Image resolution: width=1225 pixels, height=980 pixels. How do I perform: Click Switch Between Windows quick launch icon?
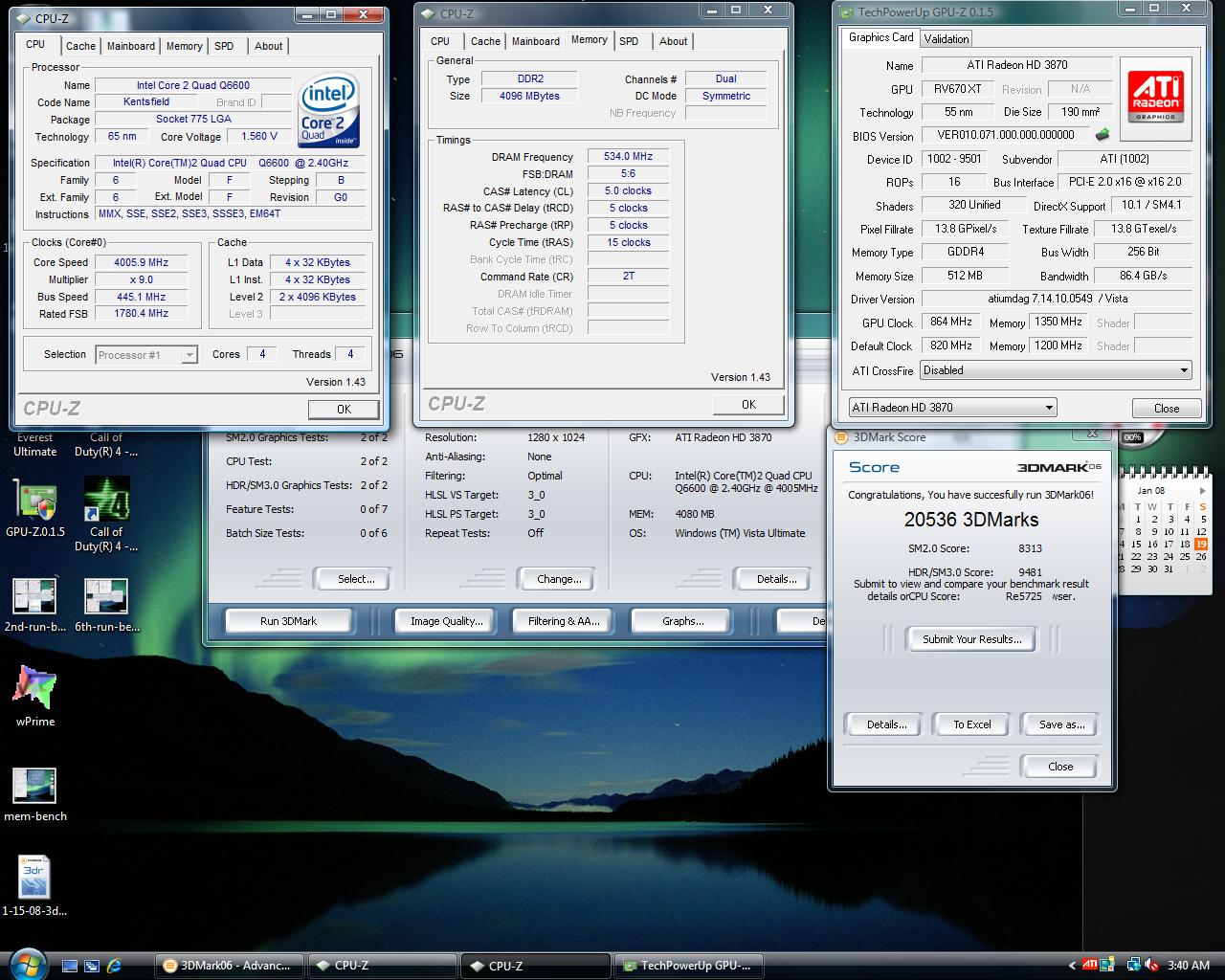pos(92,966)
